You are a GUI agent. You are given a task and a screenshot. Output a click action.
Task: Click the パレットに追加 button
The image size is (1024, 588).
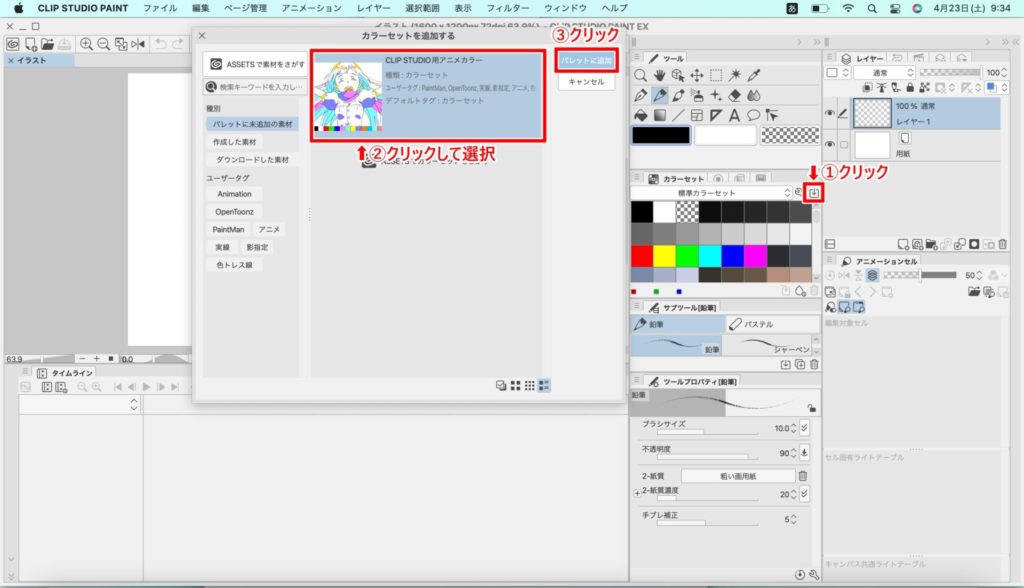586,61
